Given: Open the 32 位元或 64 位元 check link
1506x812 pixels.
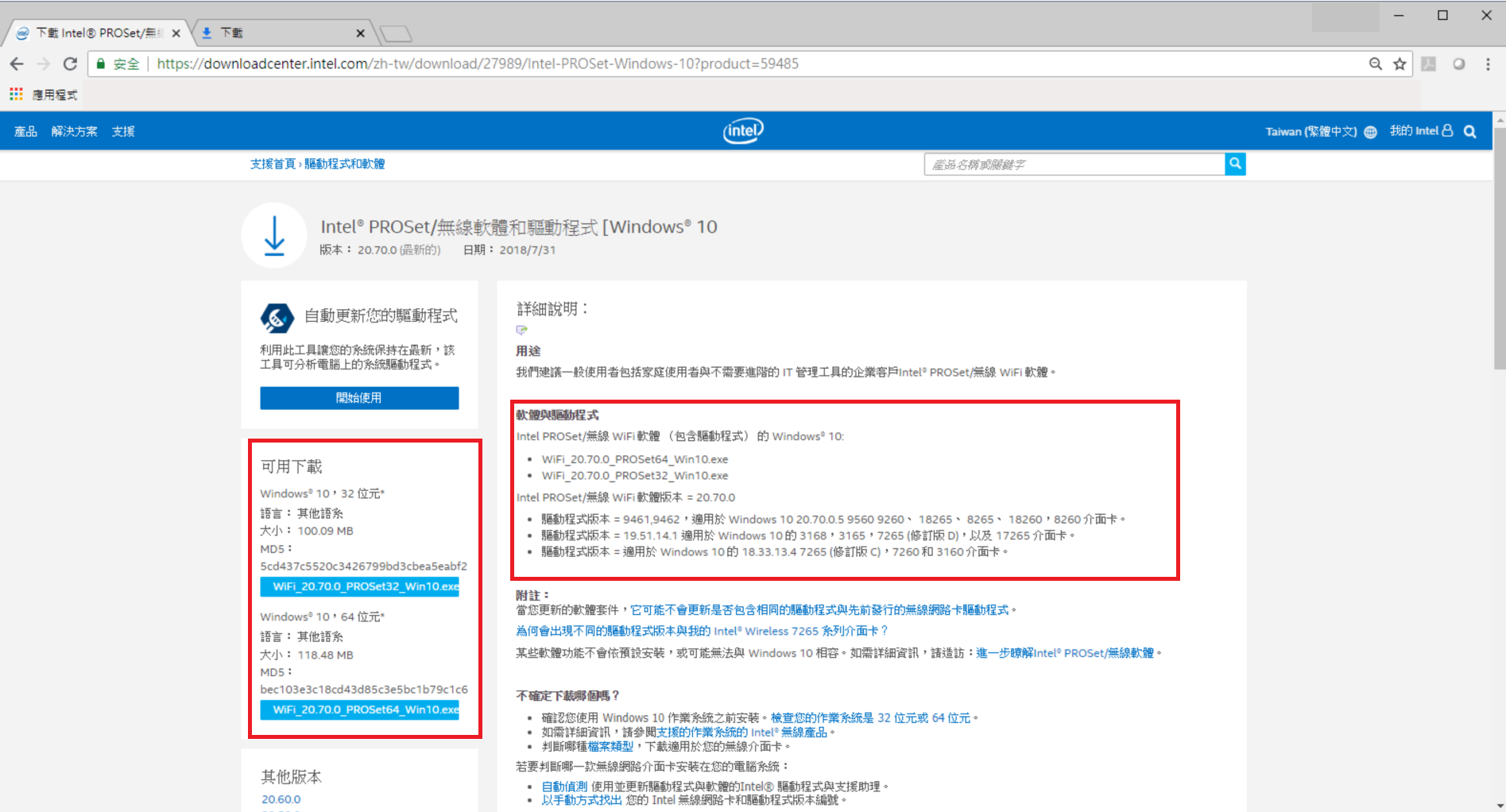Looking at the screenshot, I should click(x=871, y=717).
